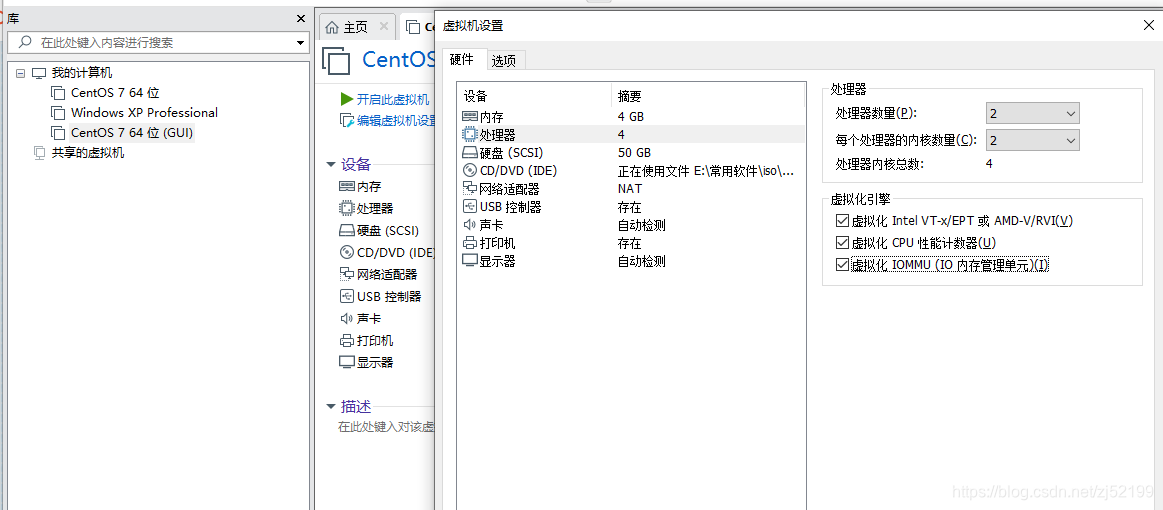This screenshot has height=510, width=1163.
Task: Toggle 虚拟化 Intel VT-x/EPT 或 AMD-V/RVI checkbox
Action: coord(841,220)
